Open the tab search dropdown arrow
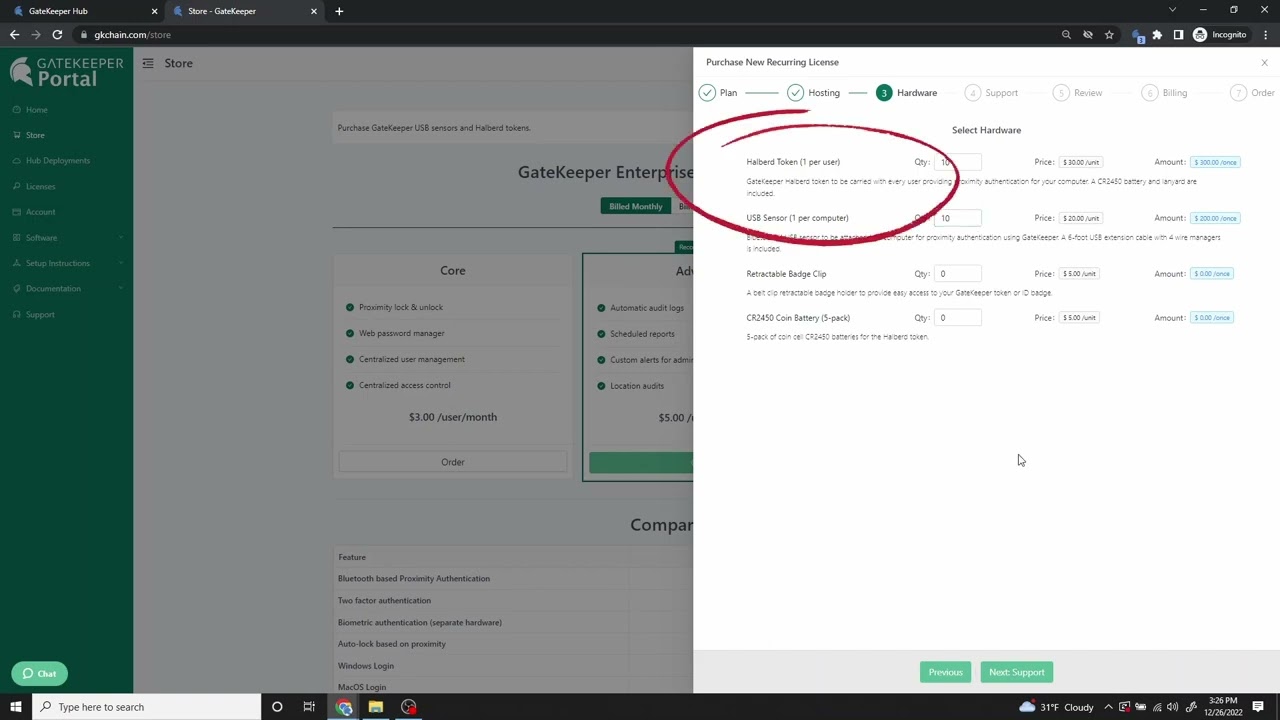Viewport: 1280px width, 720px height. click(x=1172, y=10)
